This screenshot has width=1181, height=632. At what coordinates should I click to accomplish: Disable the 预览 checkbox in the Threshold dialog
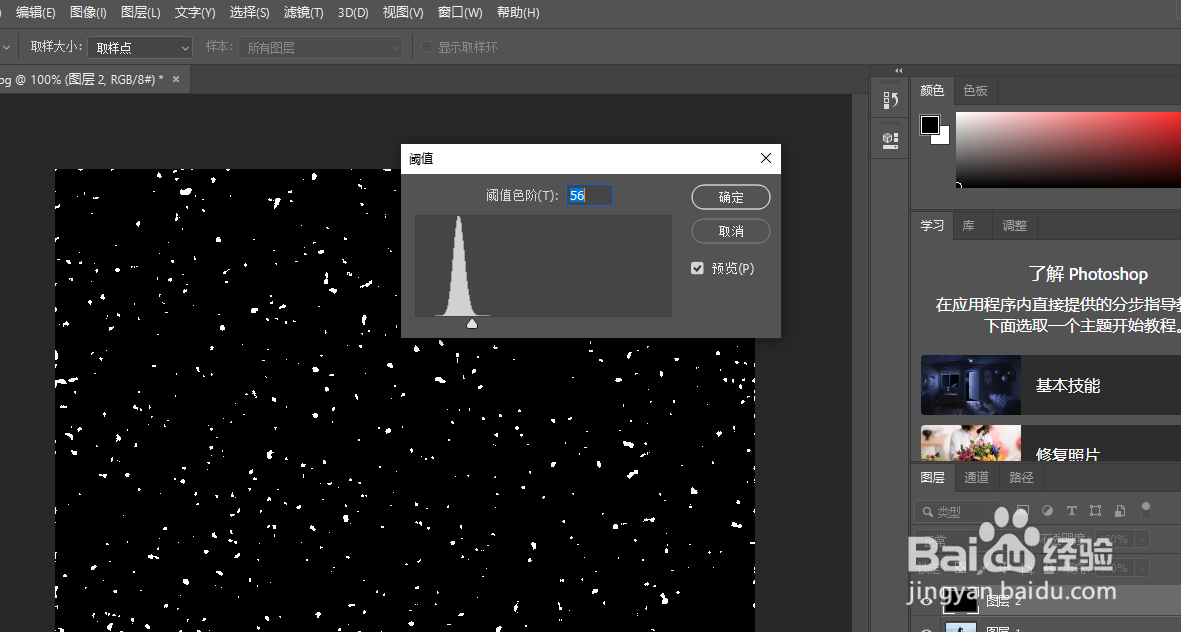tap(697, 267)
